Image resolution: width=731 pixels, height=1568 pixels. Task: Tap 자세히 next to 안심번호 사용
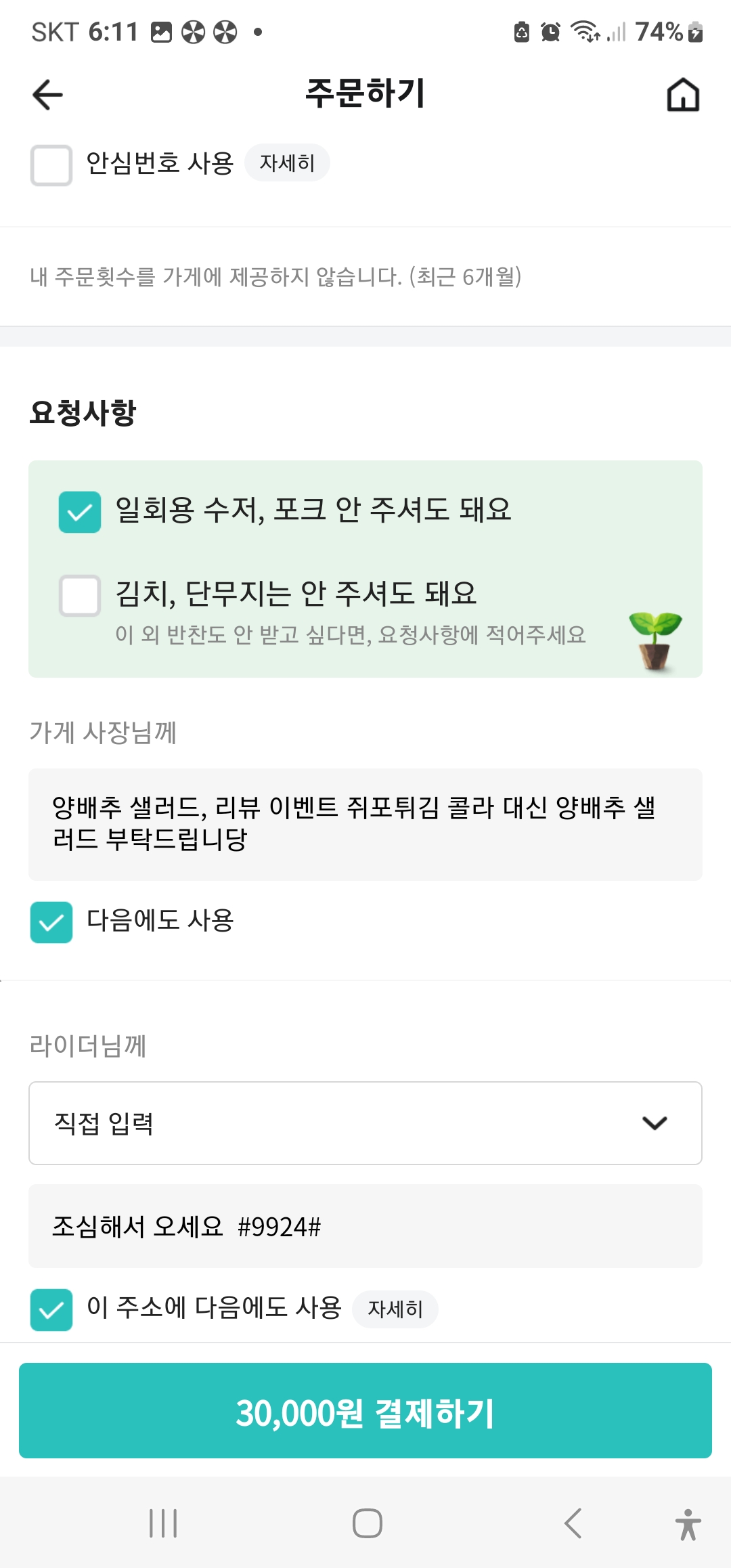click(287, 163)
